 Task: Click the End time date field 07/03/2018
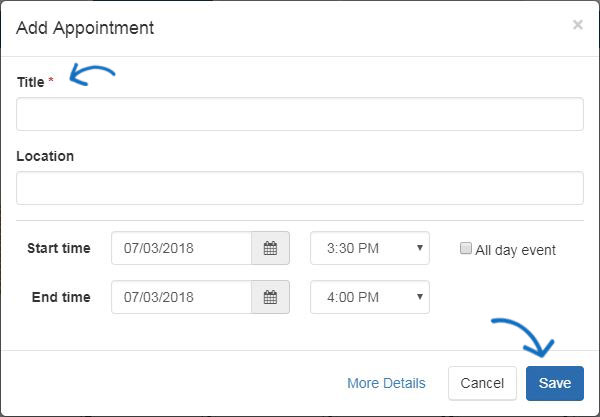(181, 297)
